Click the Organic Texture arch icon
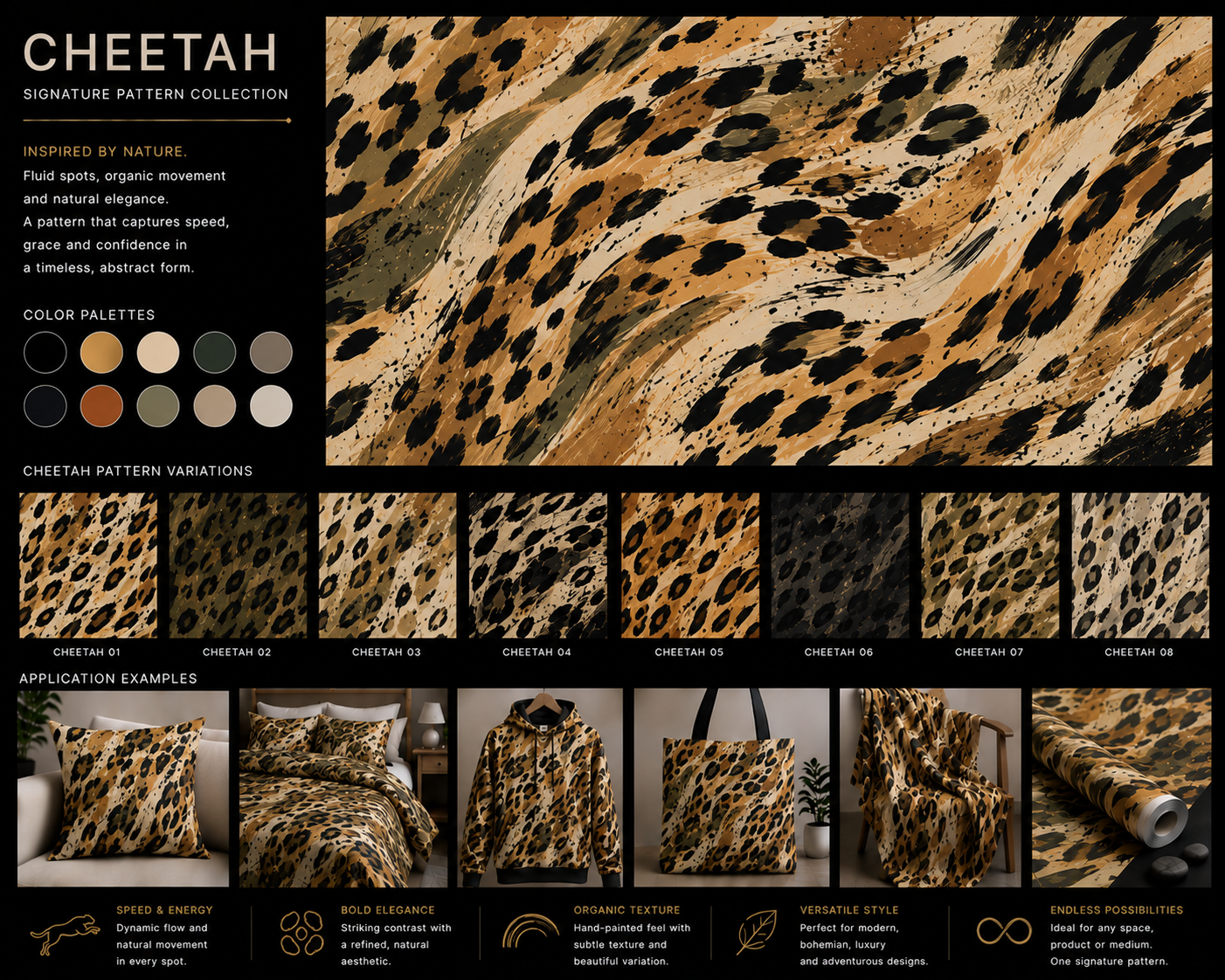1225x980 pixels. click(x=530, y=931)
